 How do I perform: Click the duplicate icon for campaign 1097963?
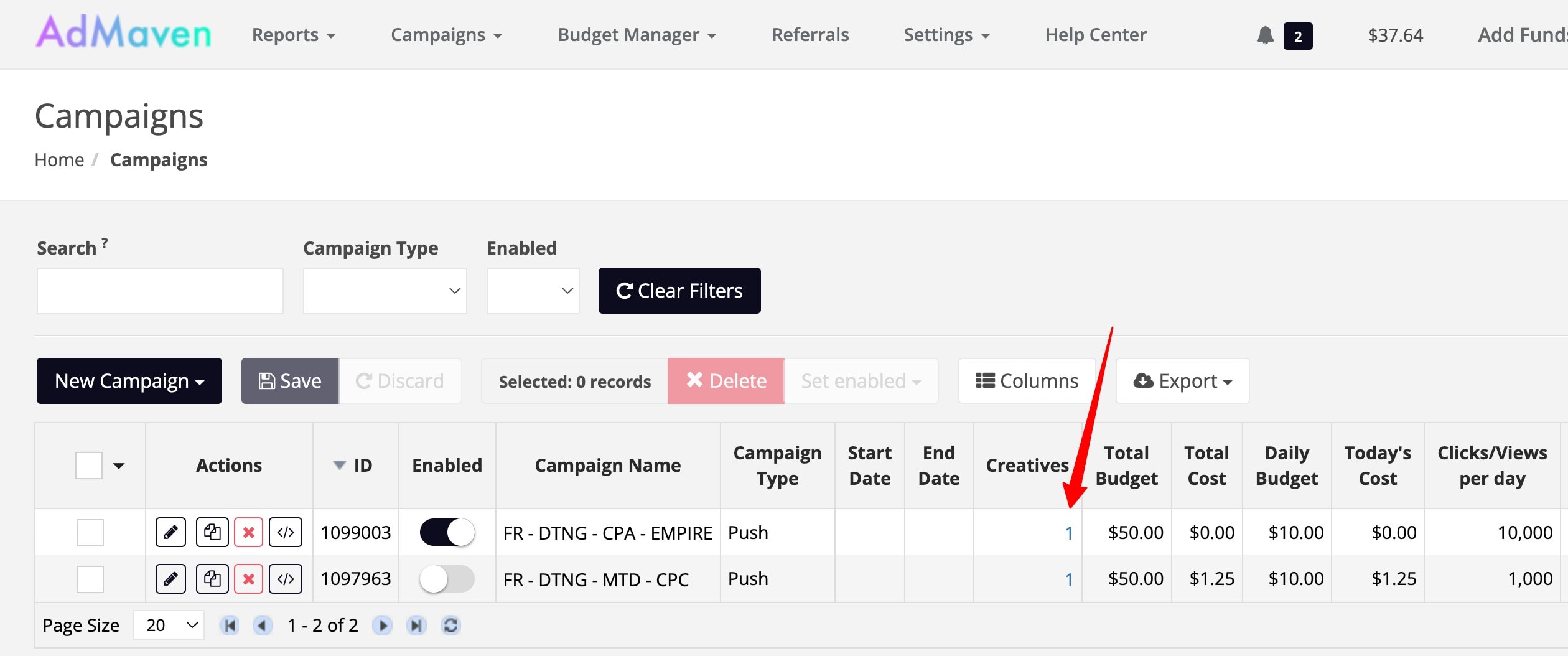tap(212, 579)
